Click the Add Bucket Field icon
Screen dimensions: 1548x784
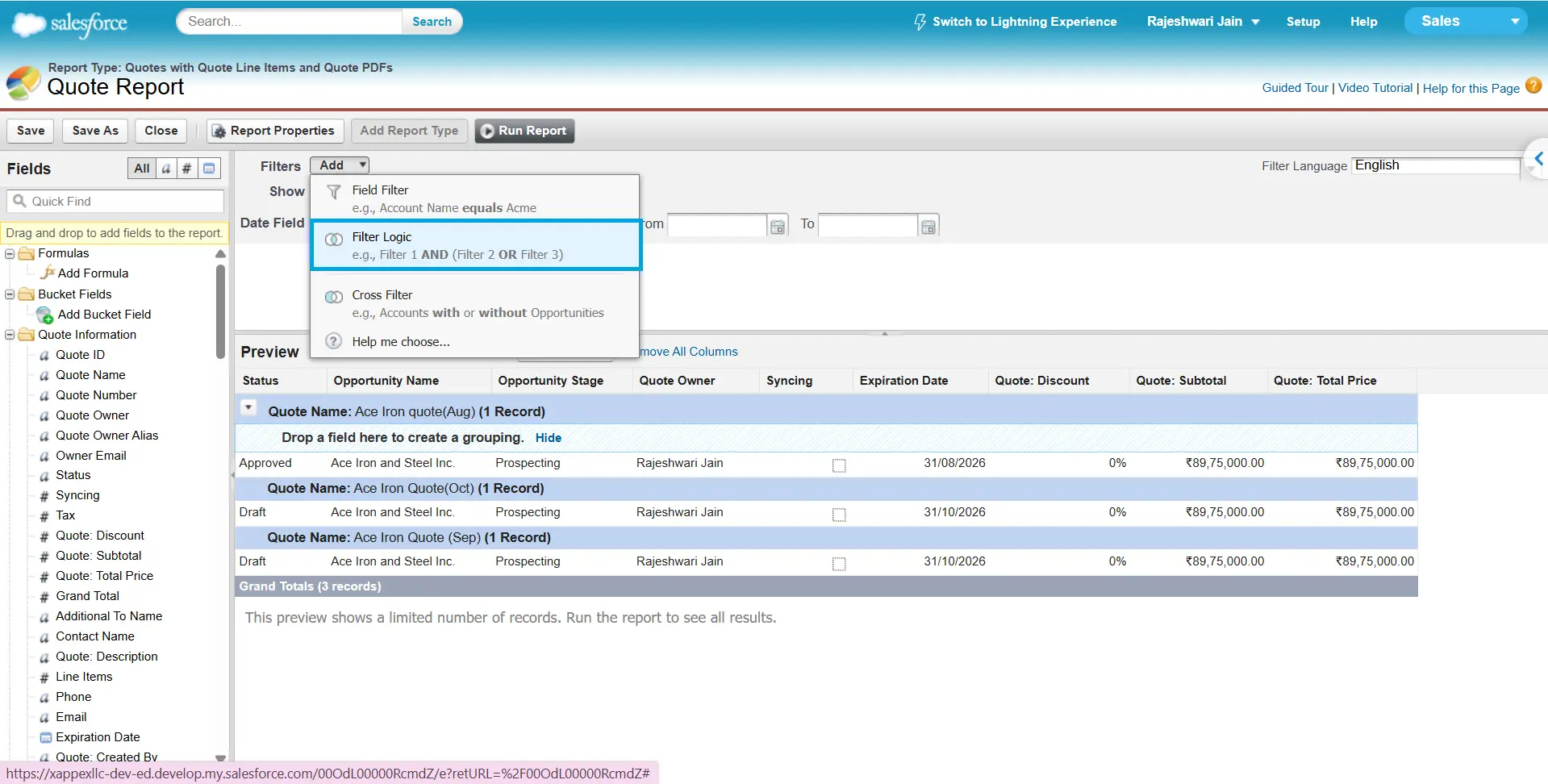45,315
